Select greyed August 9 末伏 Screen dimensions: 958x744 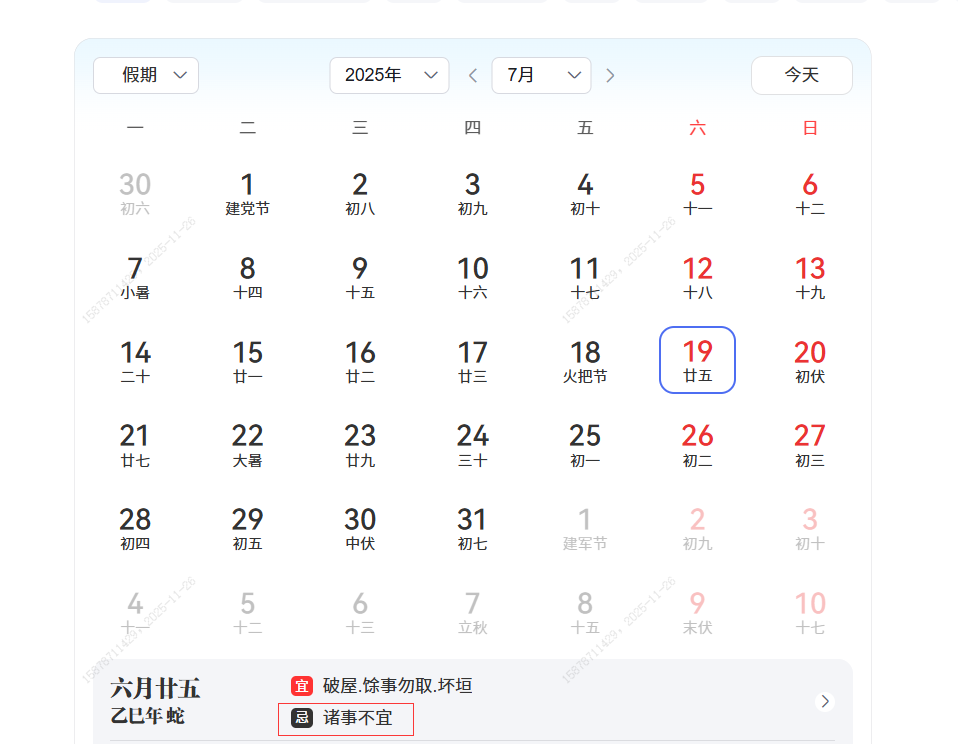pyautogui.click(x=697, y=611)
